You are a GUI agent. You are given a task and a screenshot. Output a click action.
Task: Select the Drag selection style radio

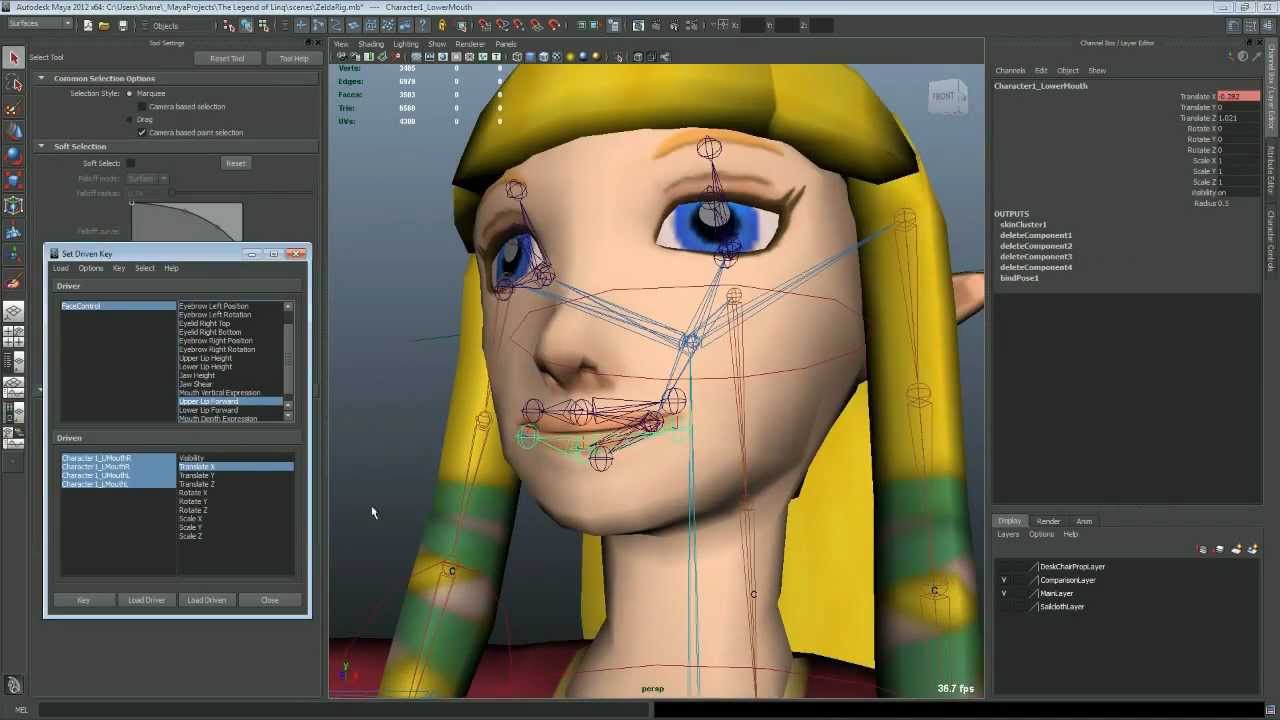(x=129, y=119)
